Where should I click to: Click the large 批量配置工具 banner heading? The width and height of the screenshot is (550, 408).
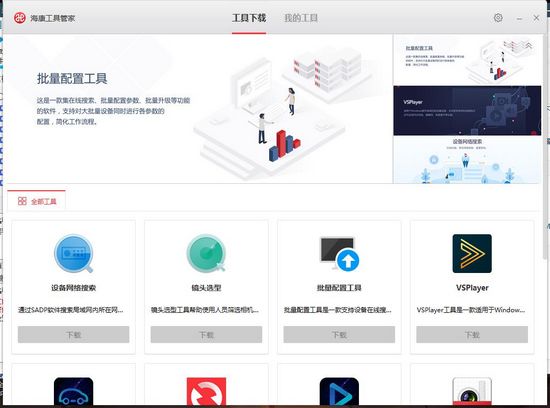click(x=72, y=79)
